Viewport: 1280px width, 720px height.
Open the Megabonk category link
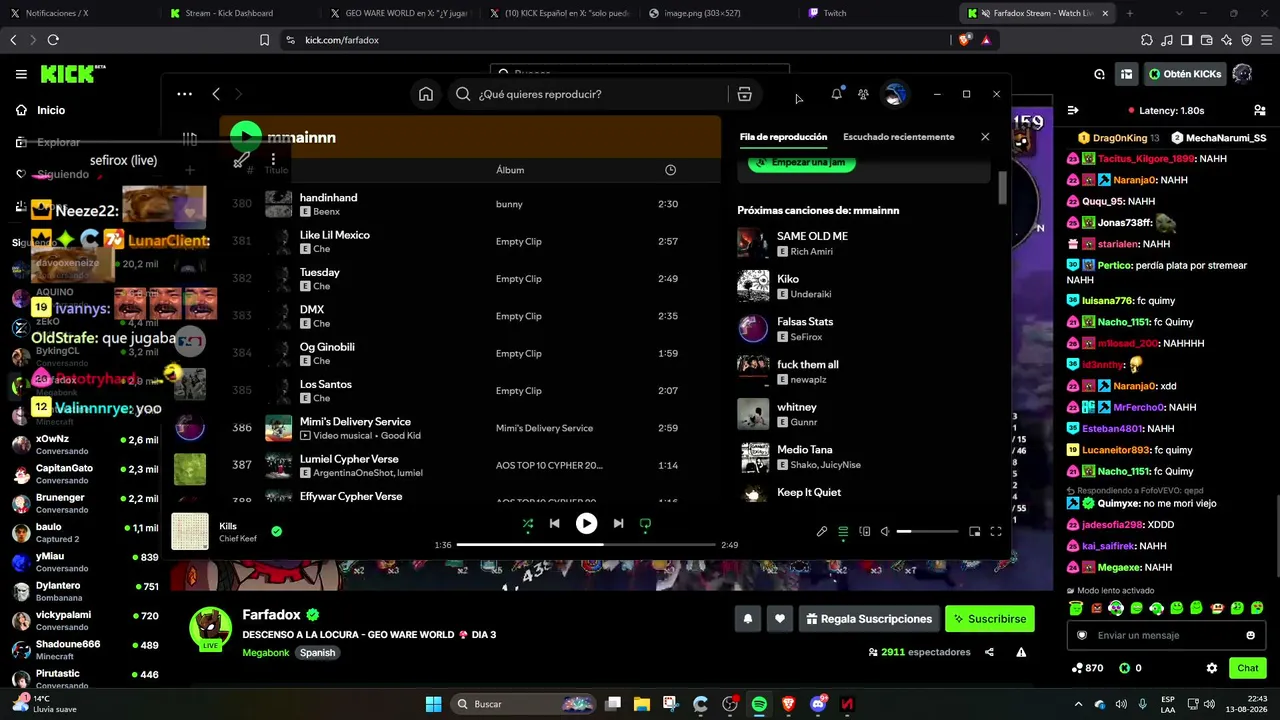coord(266,653)
